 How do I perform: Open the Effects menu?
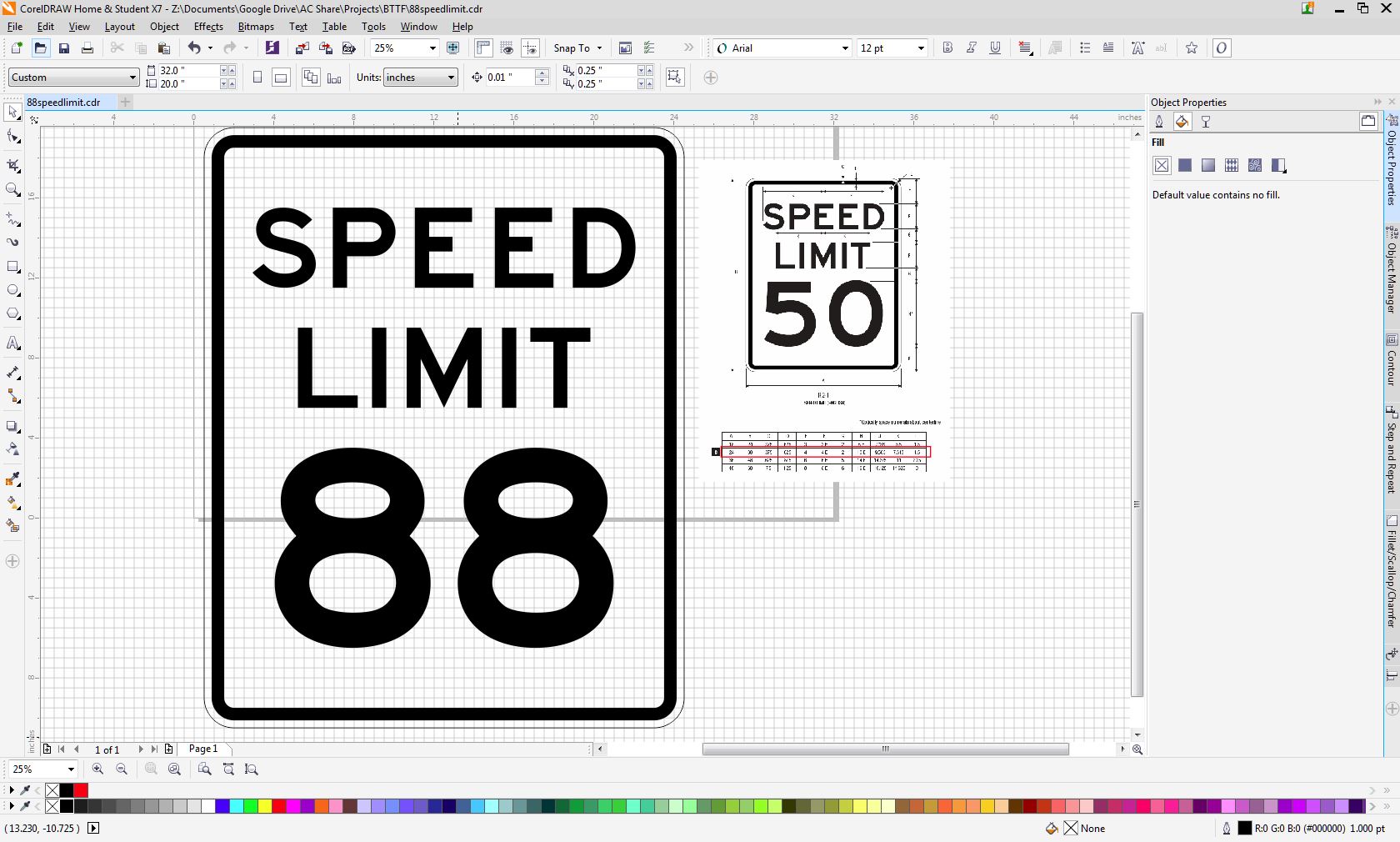(x=208, y=27)
